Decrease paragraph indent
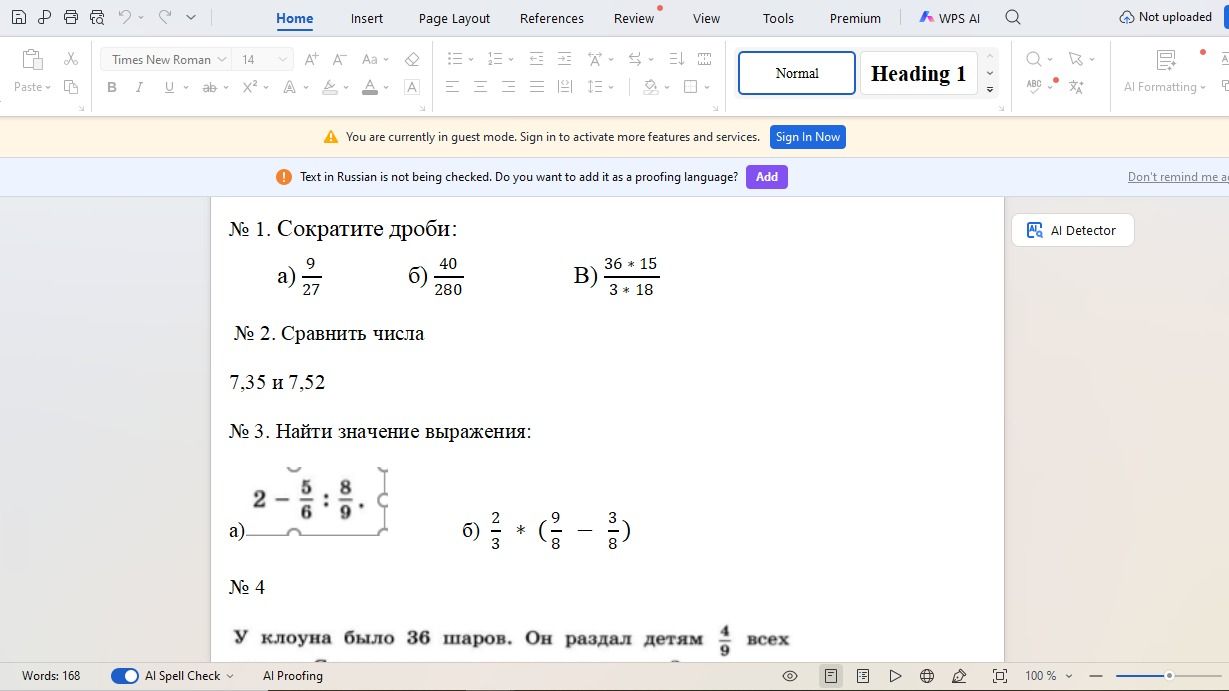1229x691 pixels. [536, 59]
